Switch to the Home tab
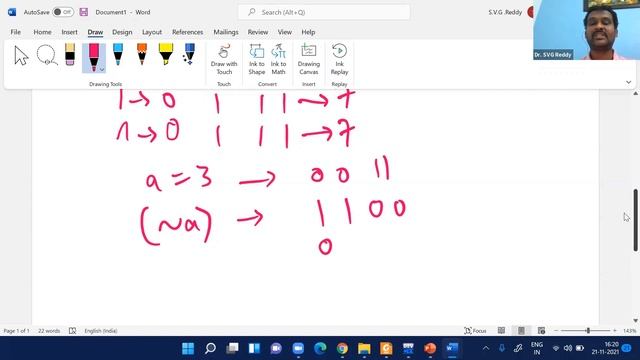 point(42,32)
